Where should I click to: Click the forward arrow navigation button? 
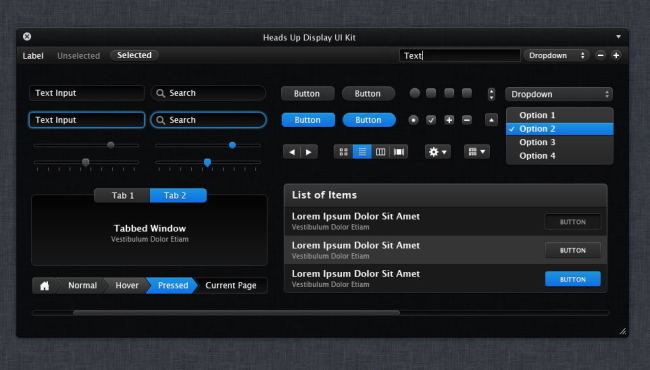tap(309, 152)
